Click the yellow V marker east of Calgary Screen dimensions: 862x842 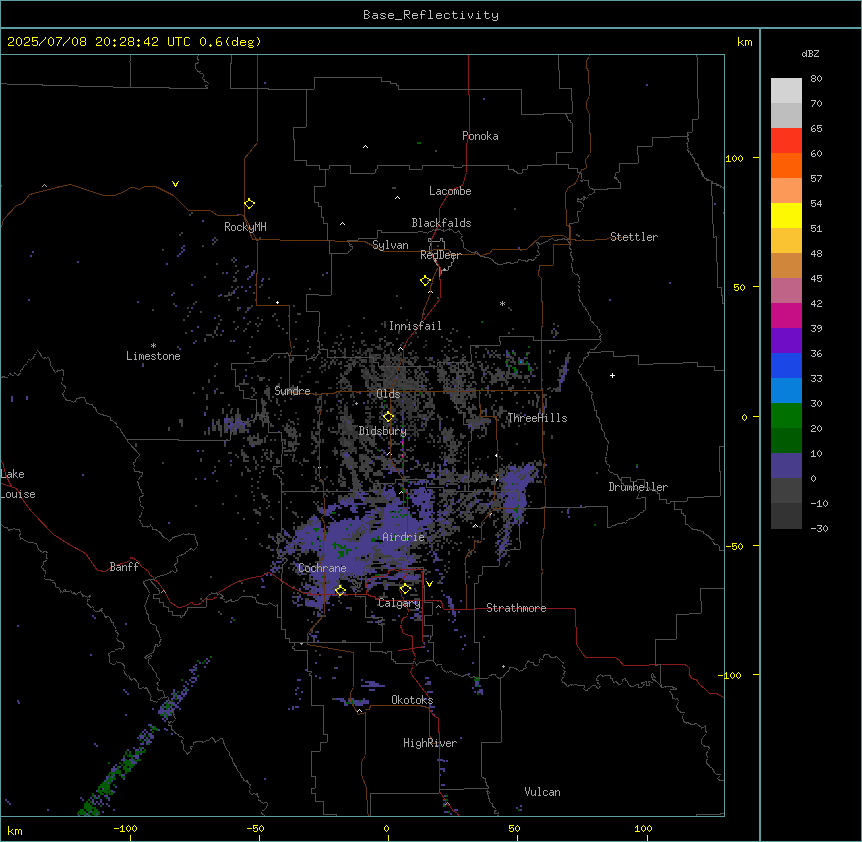click(429, 584)
